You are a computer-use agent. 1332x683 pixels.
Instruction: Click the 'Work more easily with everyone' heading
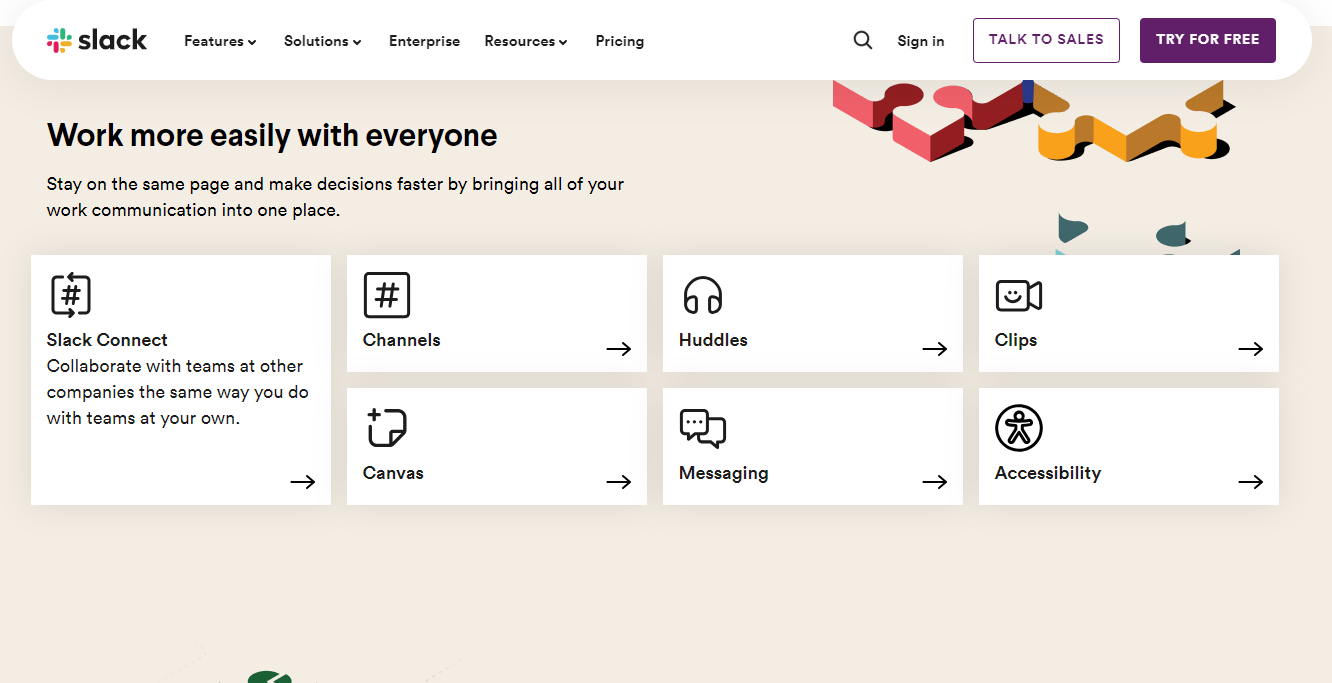[x=272, y=135]
